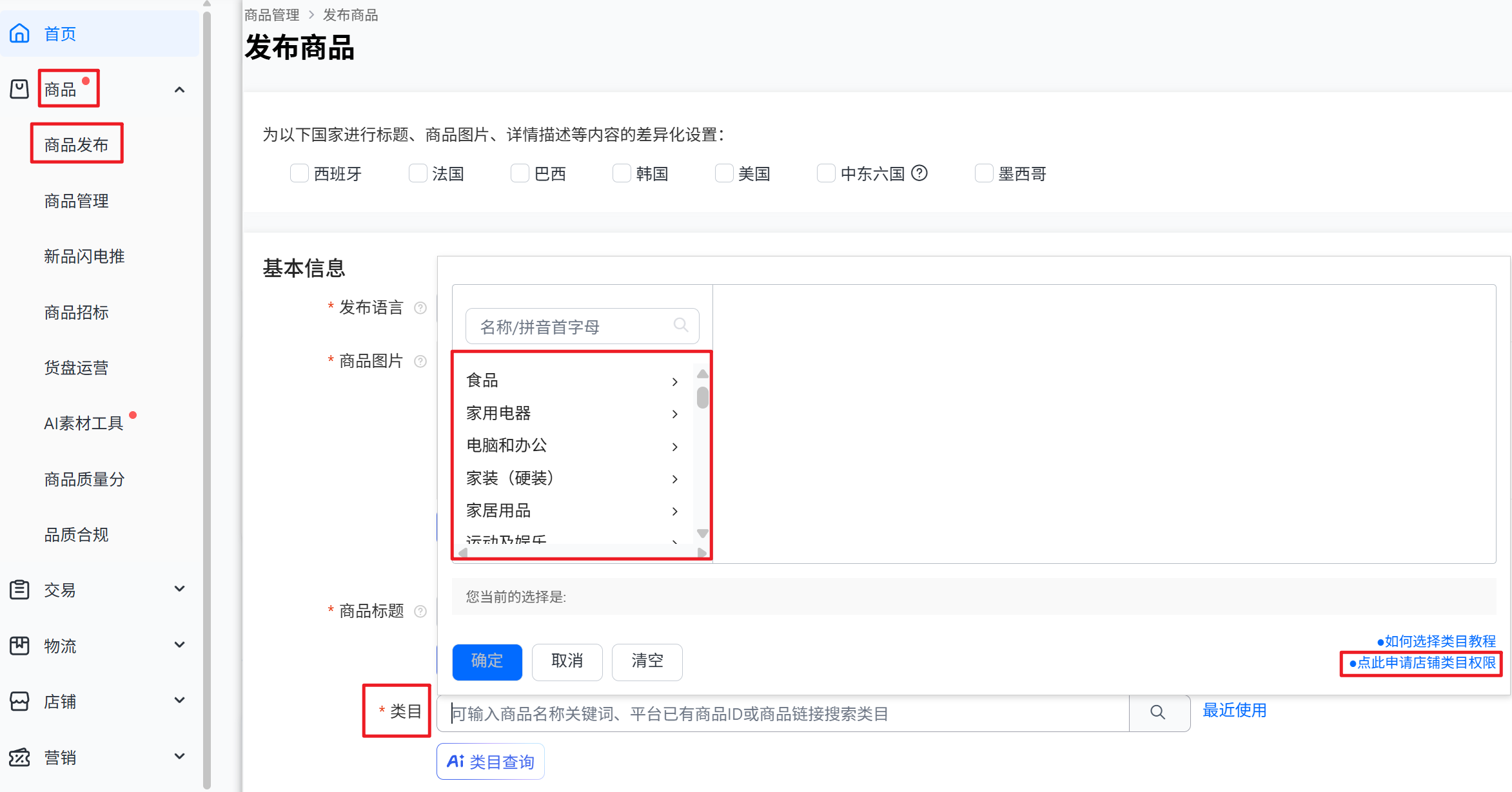This screenshot has width=1512, height=792.
Task: Collapse the 商品 sidebar menu chevron
Action: pos(180,90)
